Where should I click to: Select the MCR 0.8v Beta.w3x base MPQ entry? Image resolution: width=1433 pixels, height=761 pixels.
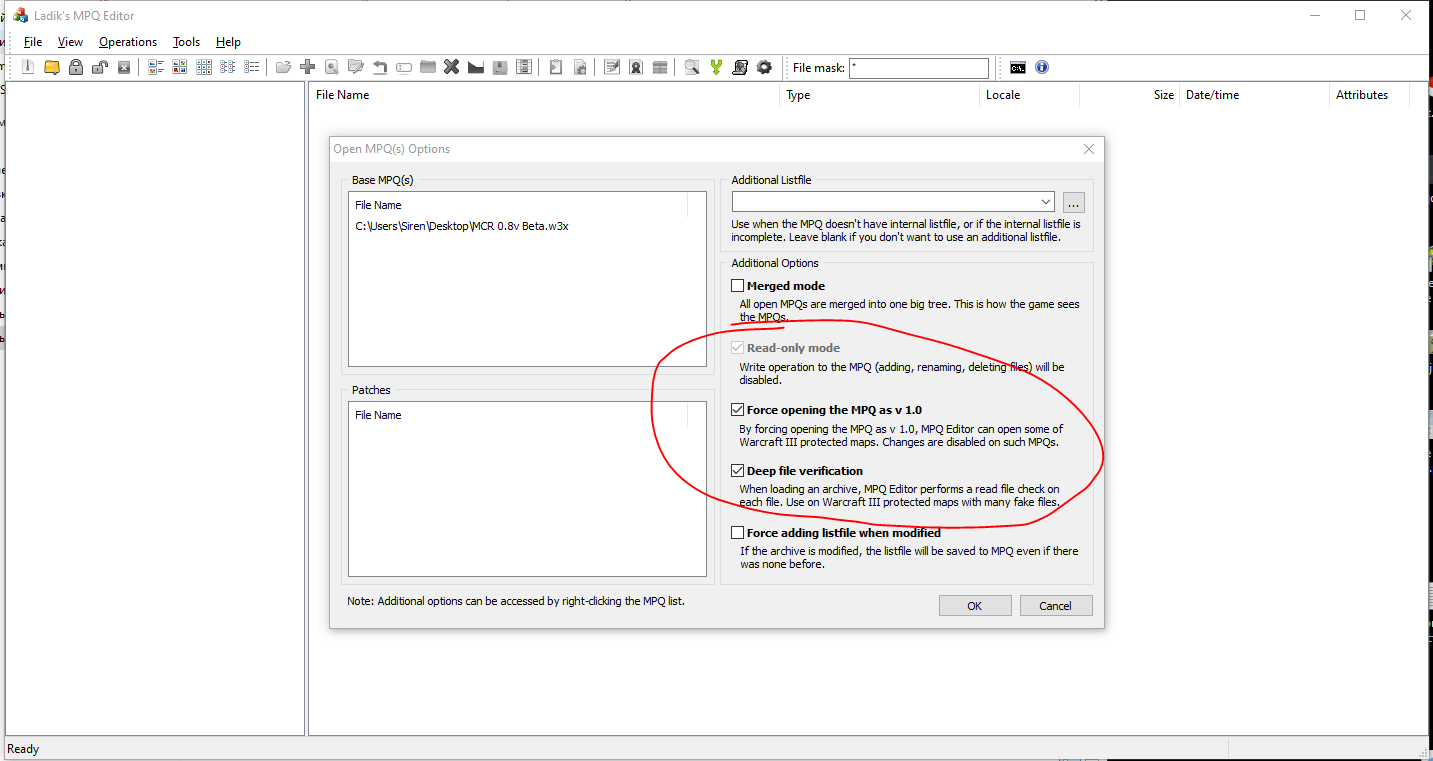click(462, 226)
